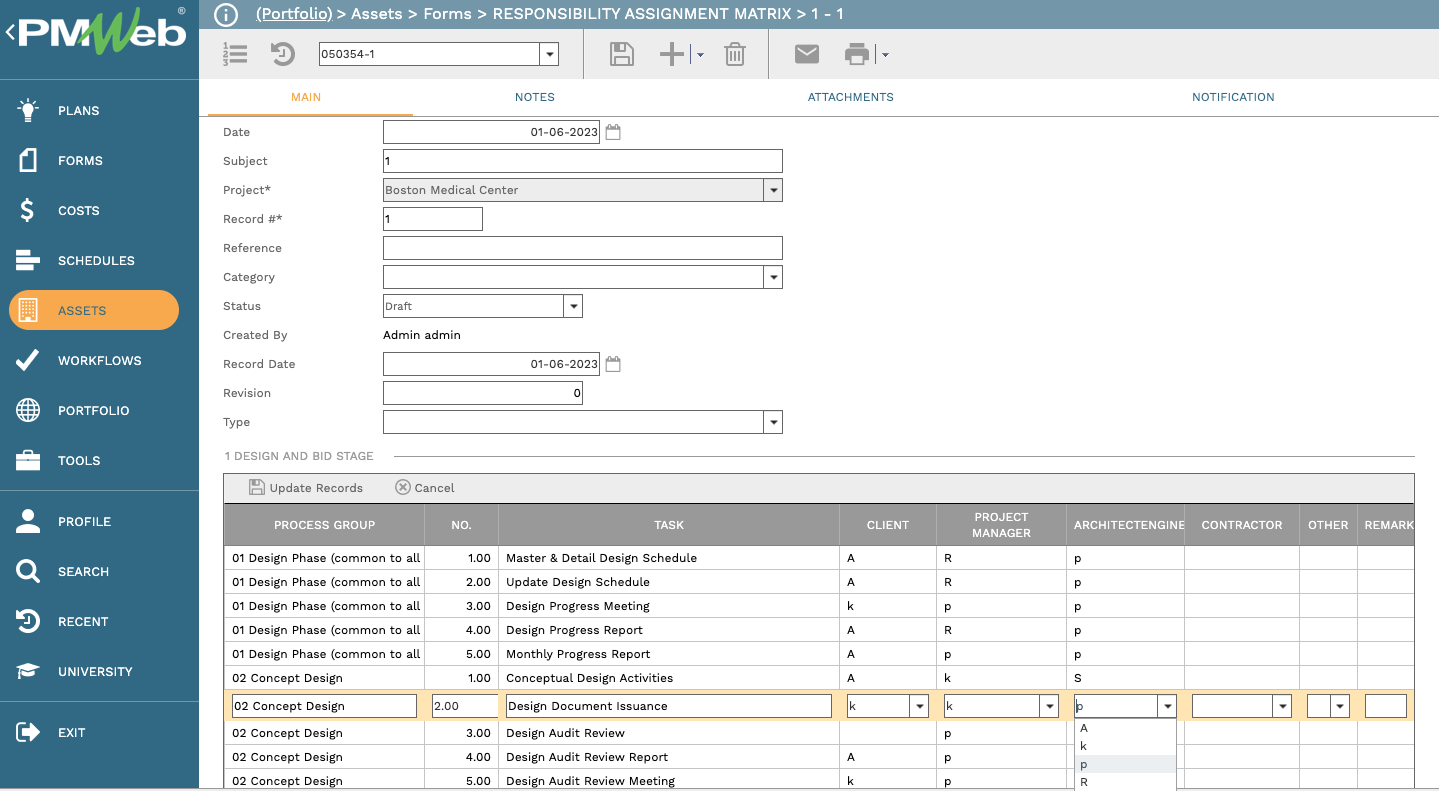1439x791 pixels.
Task: Add a new record with plus icon
Action: click(x=672, y=54)
